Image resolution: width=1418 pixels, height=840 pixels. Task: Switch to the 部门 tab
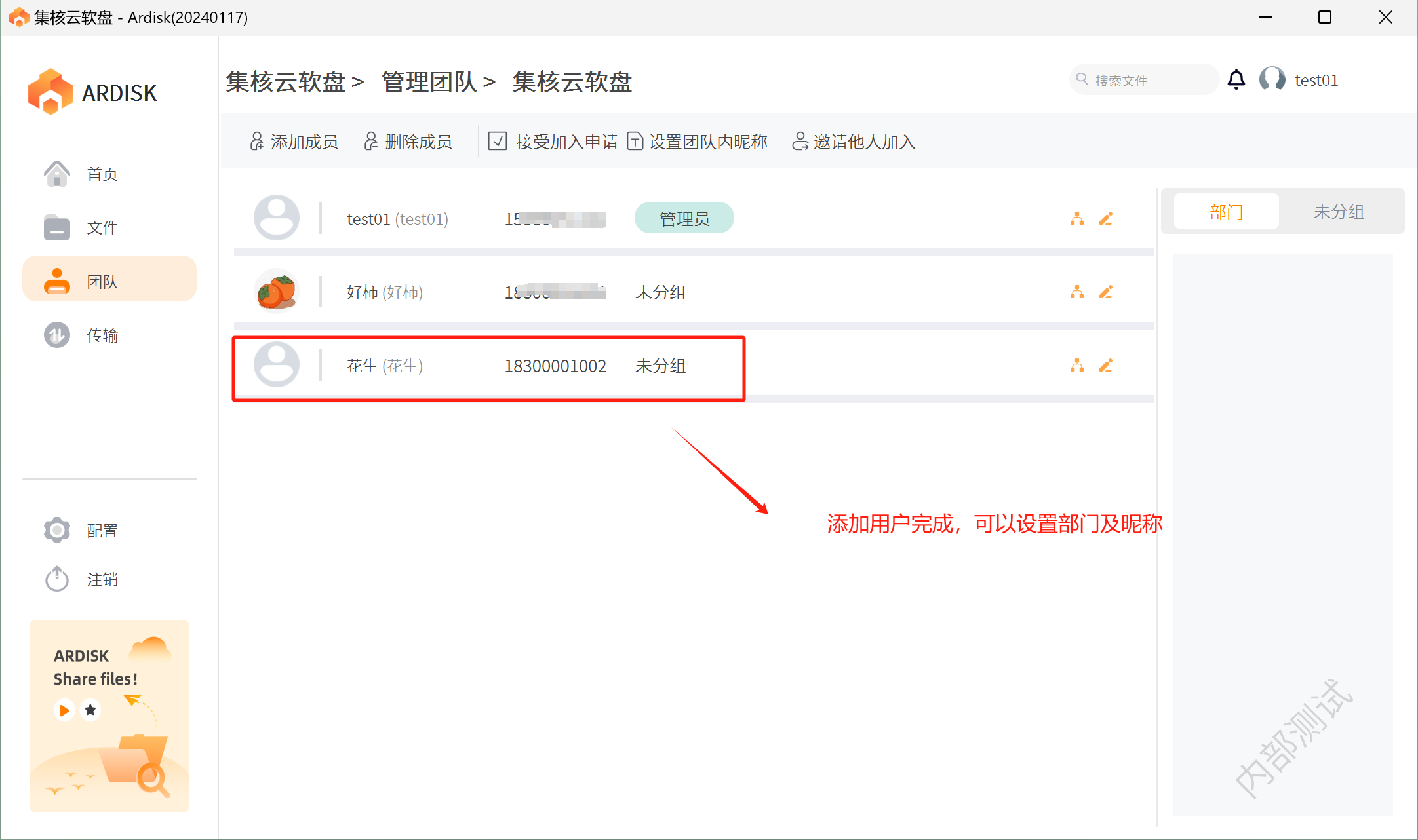(x=1226, y=212)
